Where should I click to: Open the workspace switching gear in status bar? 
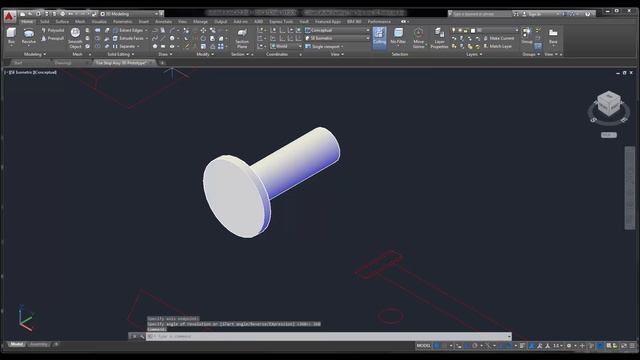pos(569,346)
